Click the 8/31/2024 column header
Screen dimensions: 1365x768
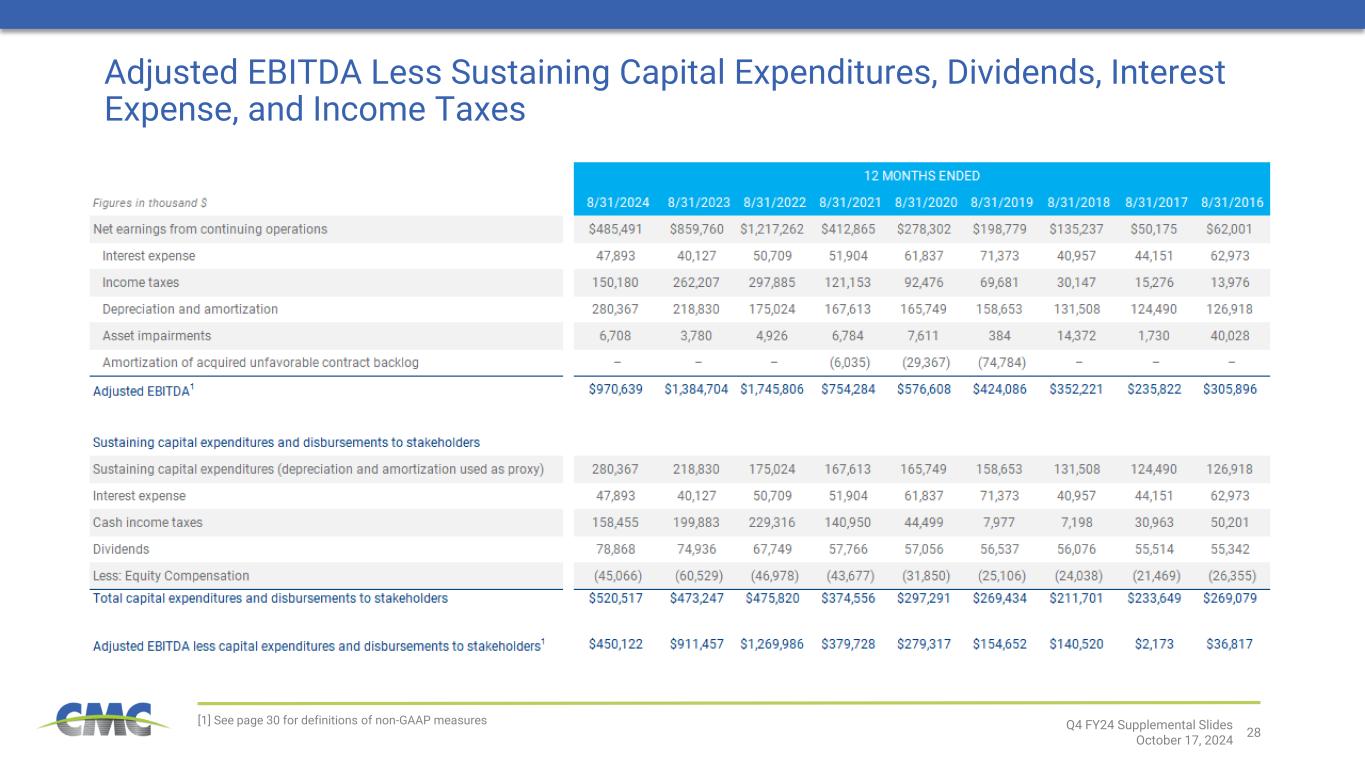pos(615,203)
